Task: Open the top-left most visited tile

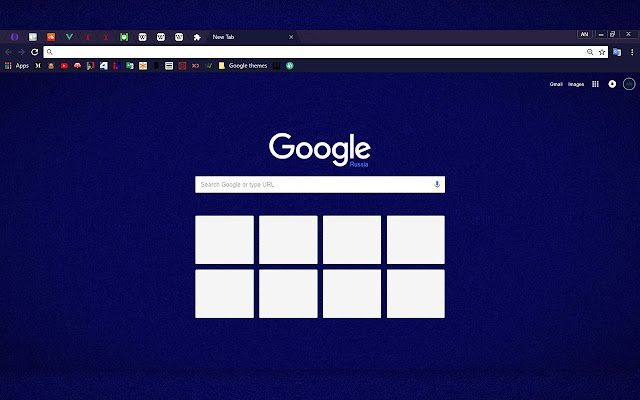Action: [224, 240]
